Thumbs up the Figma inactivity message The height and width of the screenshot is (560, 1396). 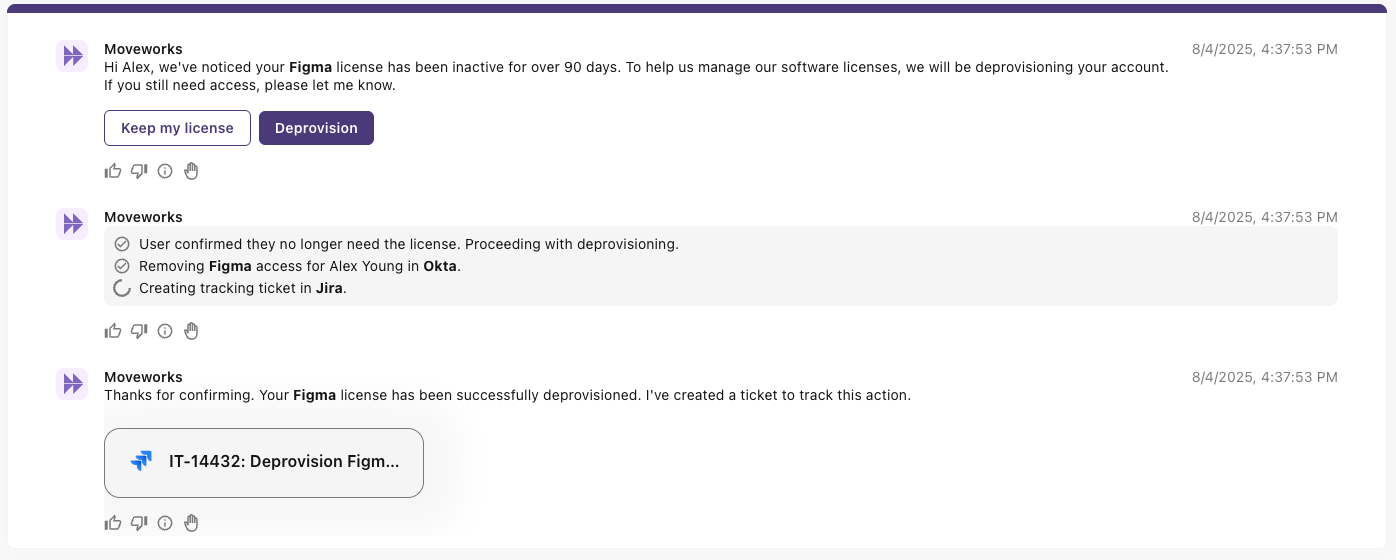point(113,171)
